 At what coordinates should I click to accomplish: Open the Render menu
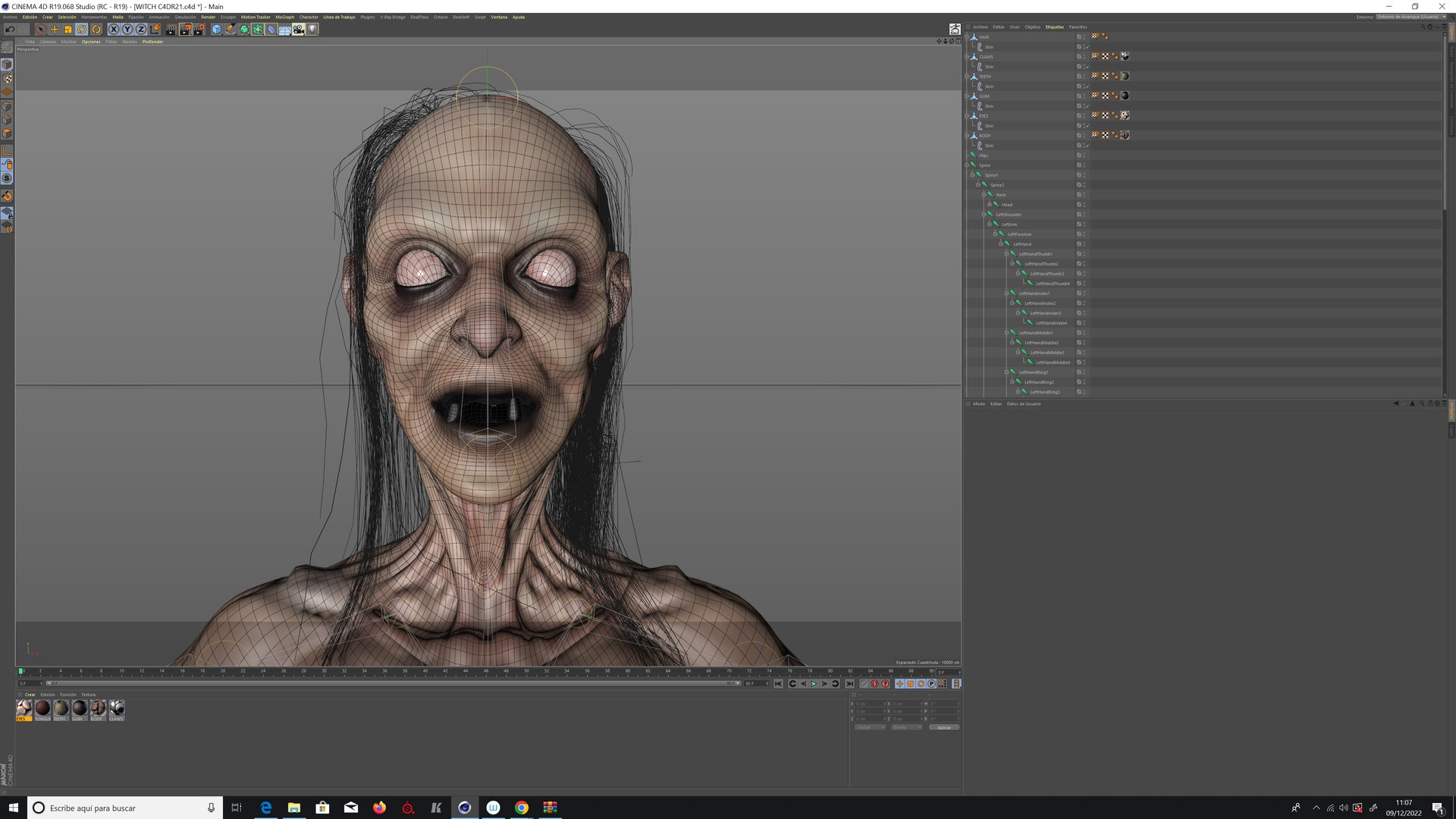208,17
